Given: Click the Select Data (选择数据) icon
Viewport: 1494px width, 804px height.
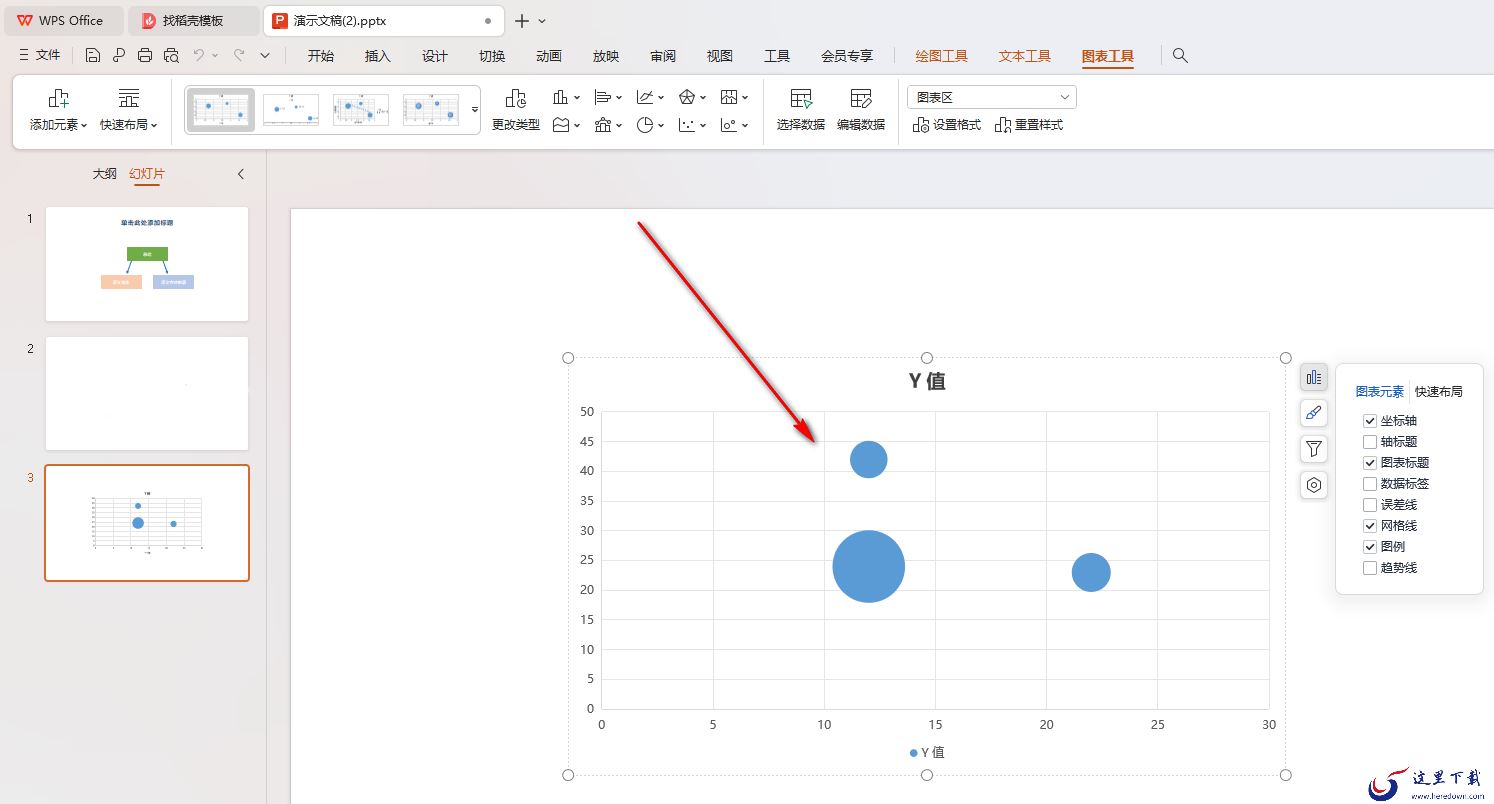Looking at the screenshot, I should click(x=801, y=98).
